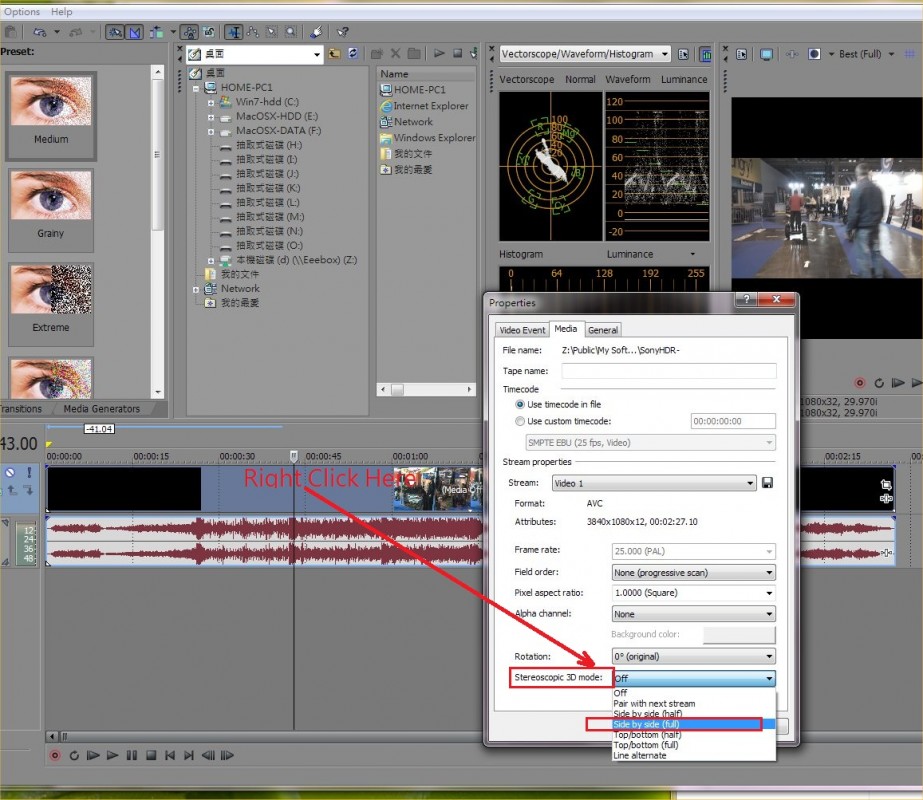This screenshot has height=800, width=923.
Task: Switch to the Video Event tab
Action: (x=522, y=330)
